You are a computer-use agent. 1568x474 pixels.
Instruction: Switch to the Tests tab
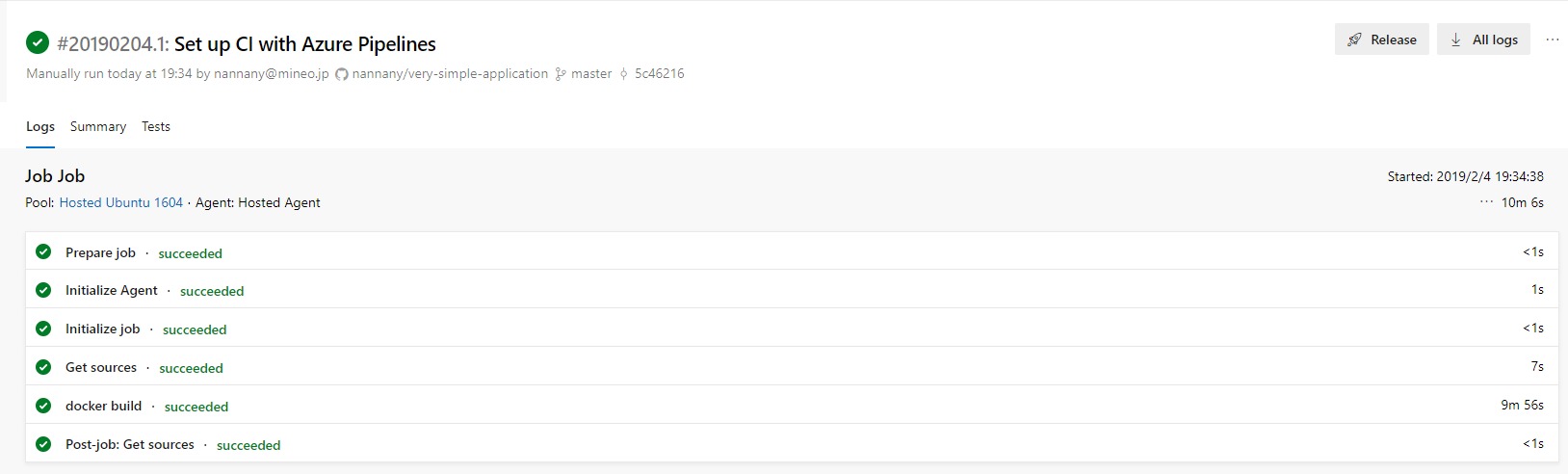tap(156, 126)
